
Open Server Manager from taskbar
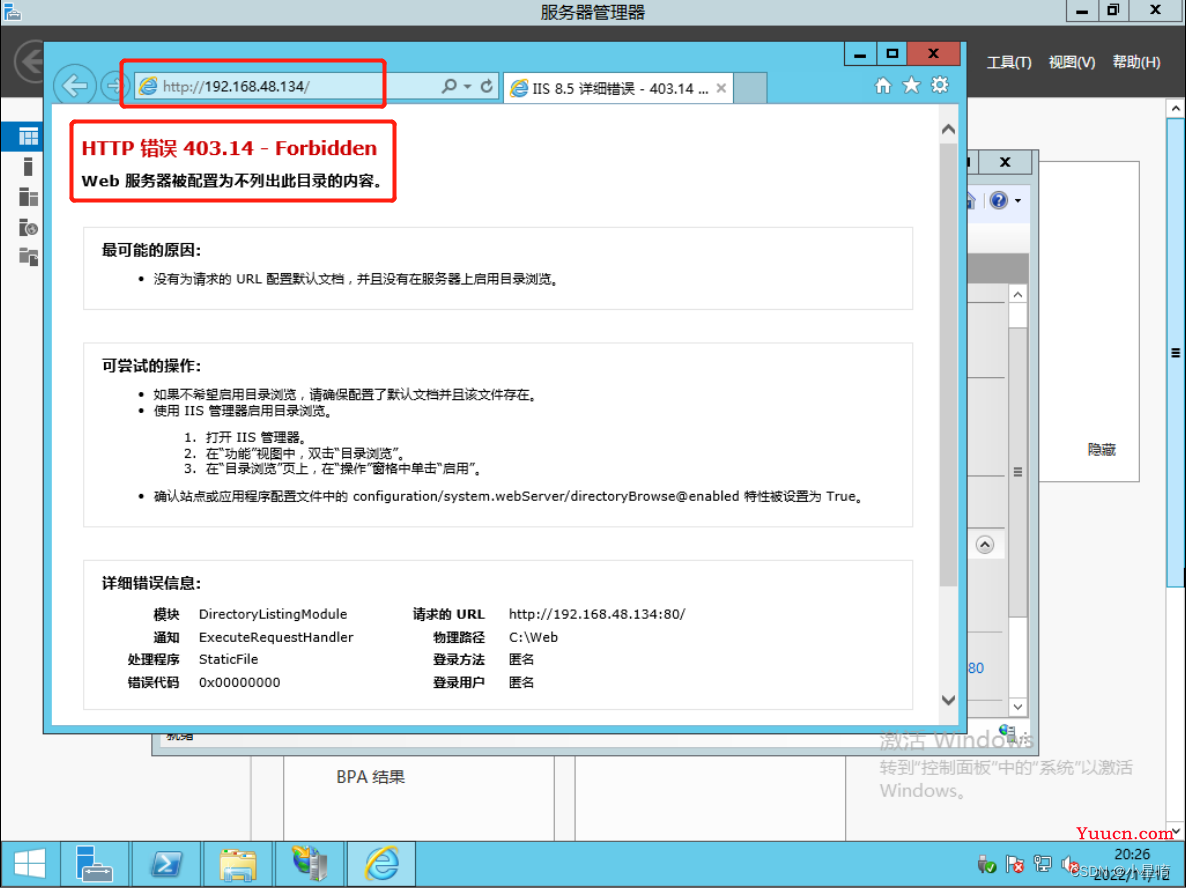coord(94,864)
